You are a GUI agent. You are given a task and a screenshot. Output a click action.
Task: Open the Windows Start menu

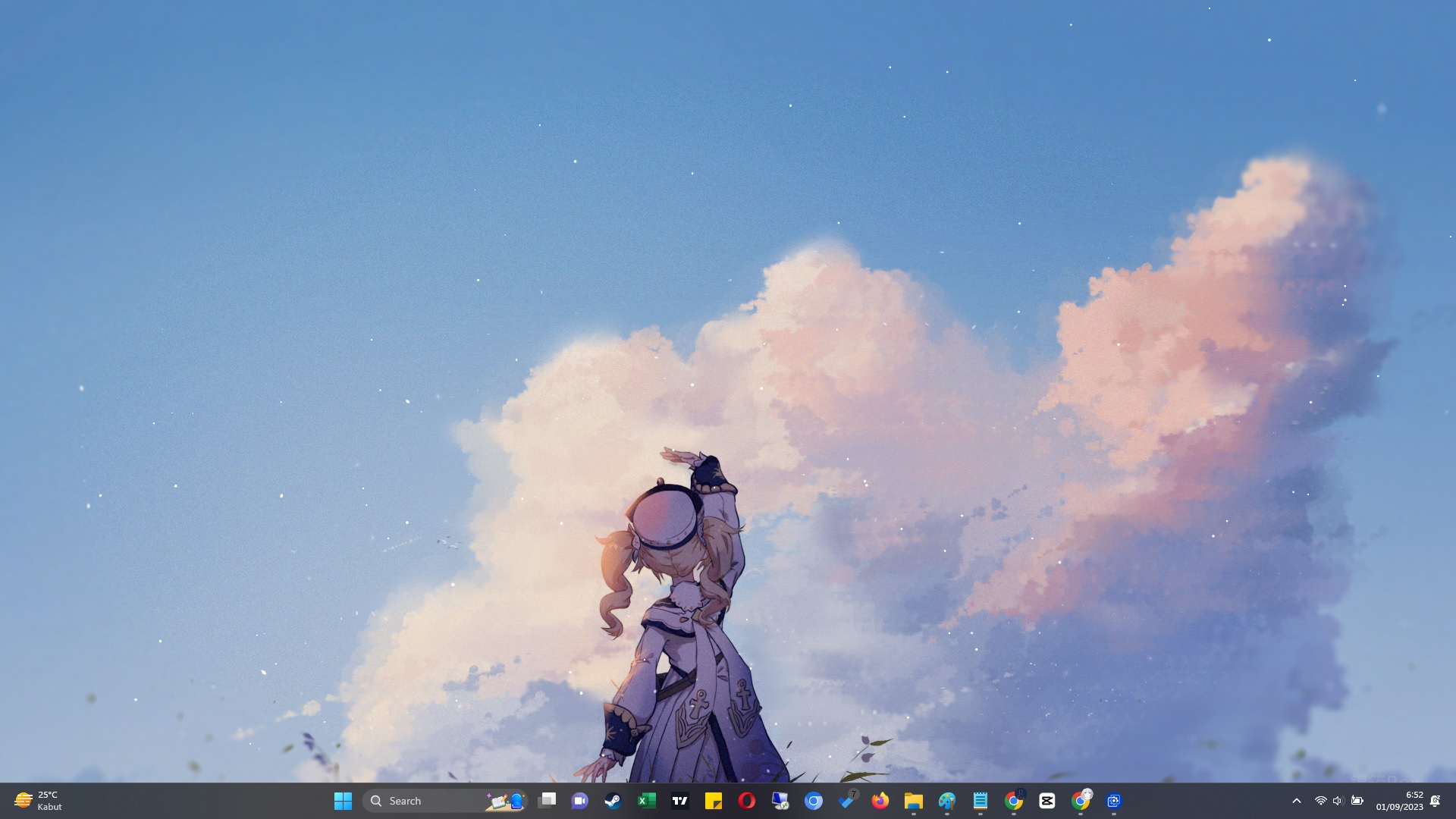[343, 801]
